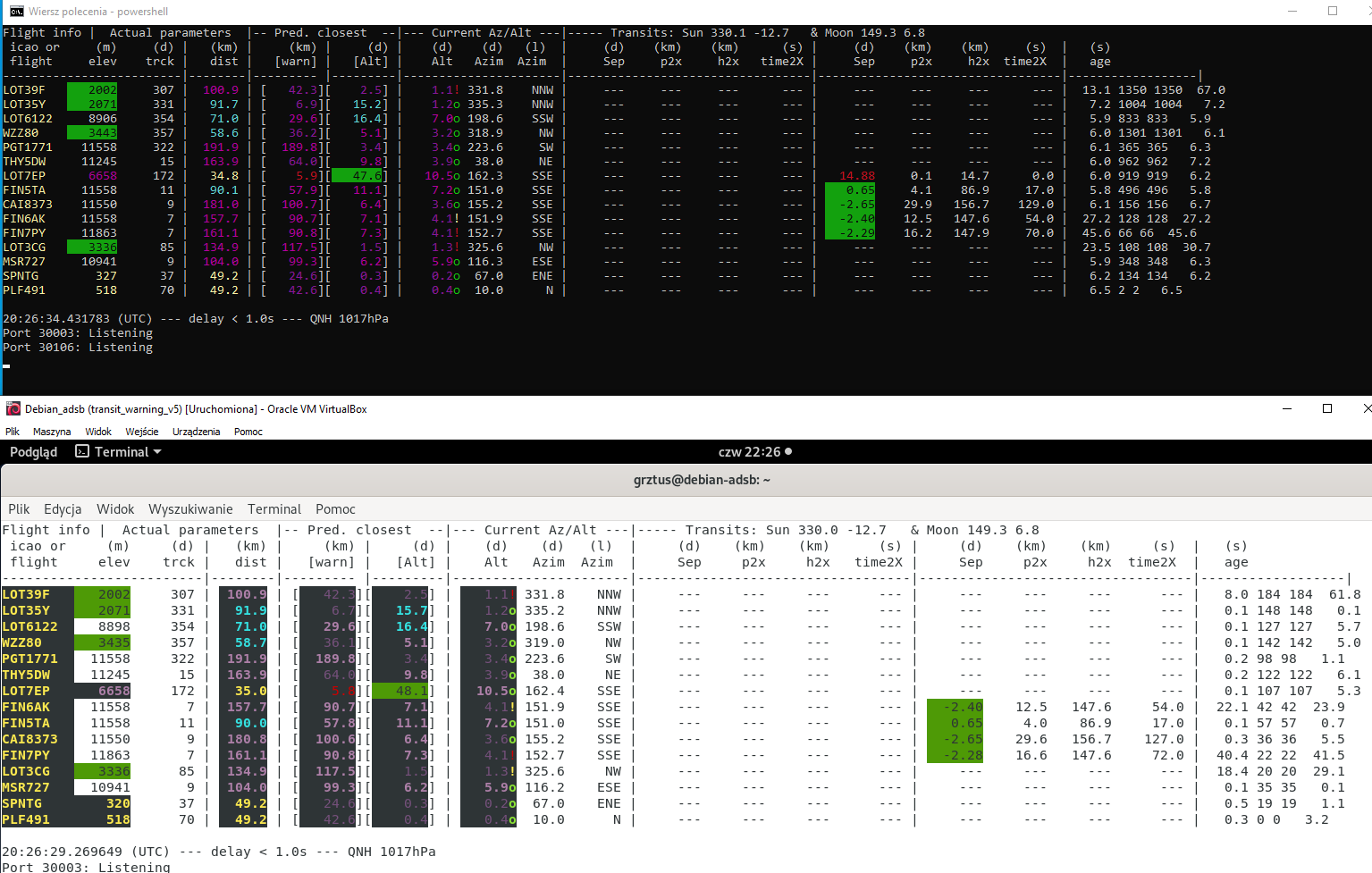
Task: Click 20:26:34.431783 timestamp in PowerShell
Action: 56,319
